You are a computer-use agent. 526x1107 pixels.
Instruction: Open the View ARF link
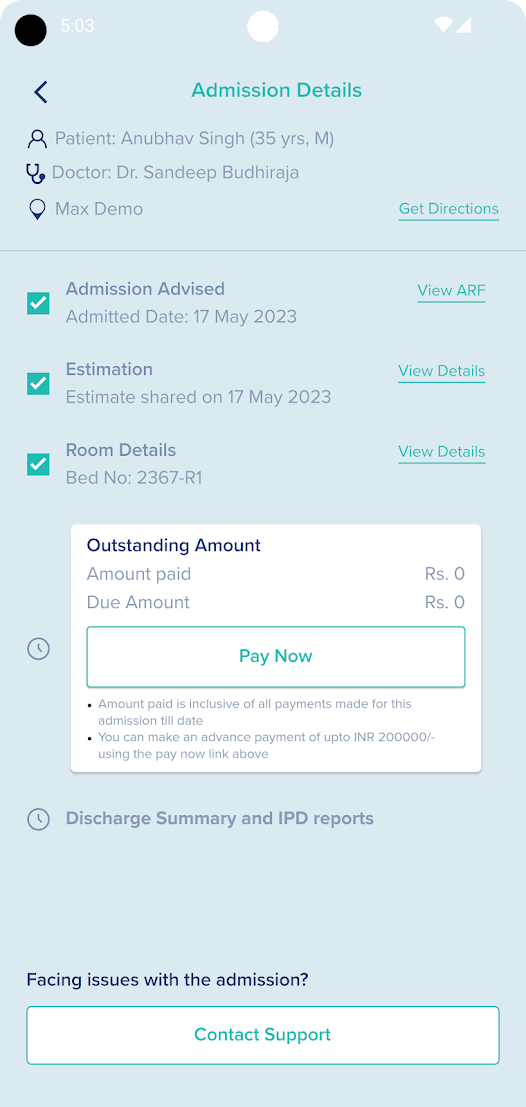(451, 291)
